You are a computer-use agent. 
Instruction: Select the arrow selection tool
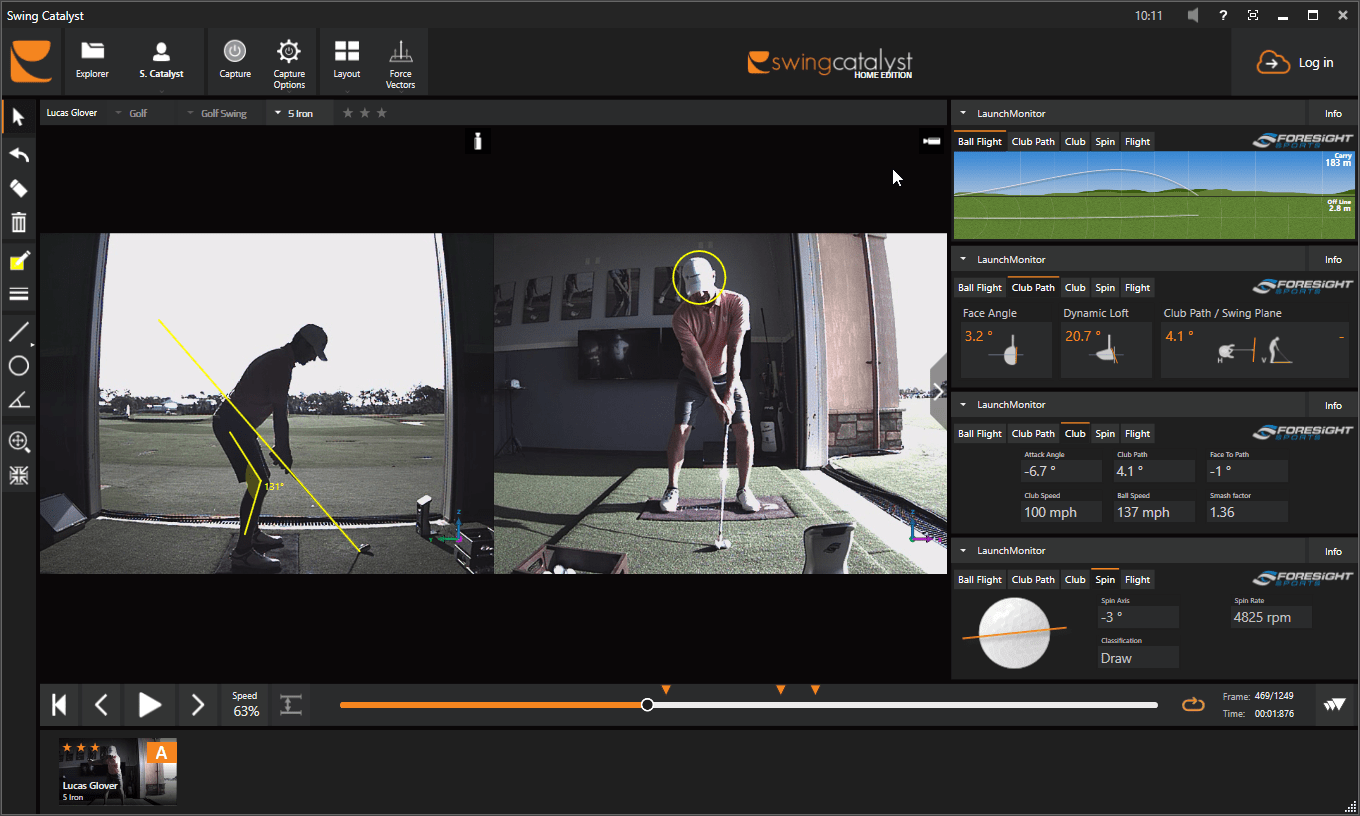tap(18, 117)
